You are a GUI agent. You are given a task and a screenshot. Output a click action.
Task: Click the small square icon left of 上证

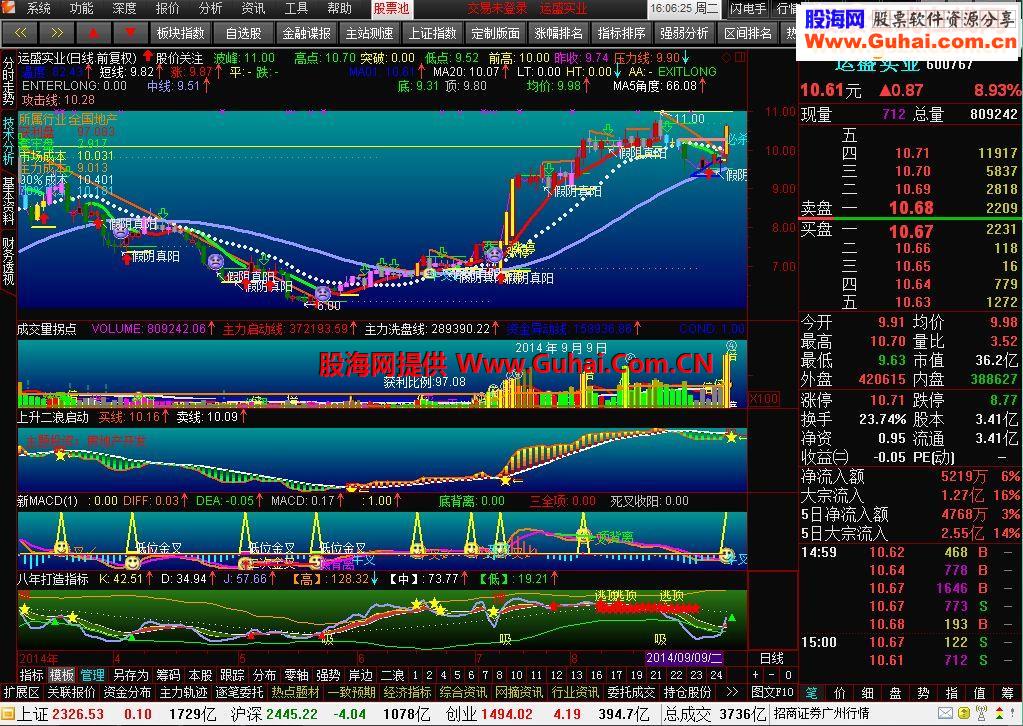pyautogui.click(x=7, y=714)
